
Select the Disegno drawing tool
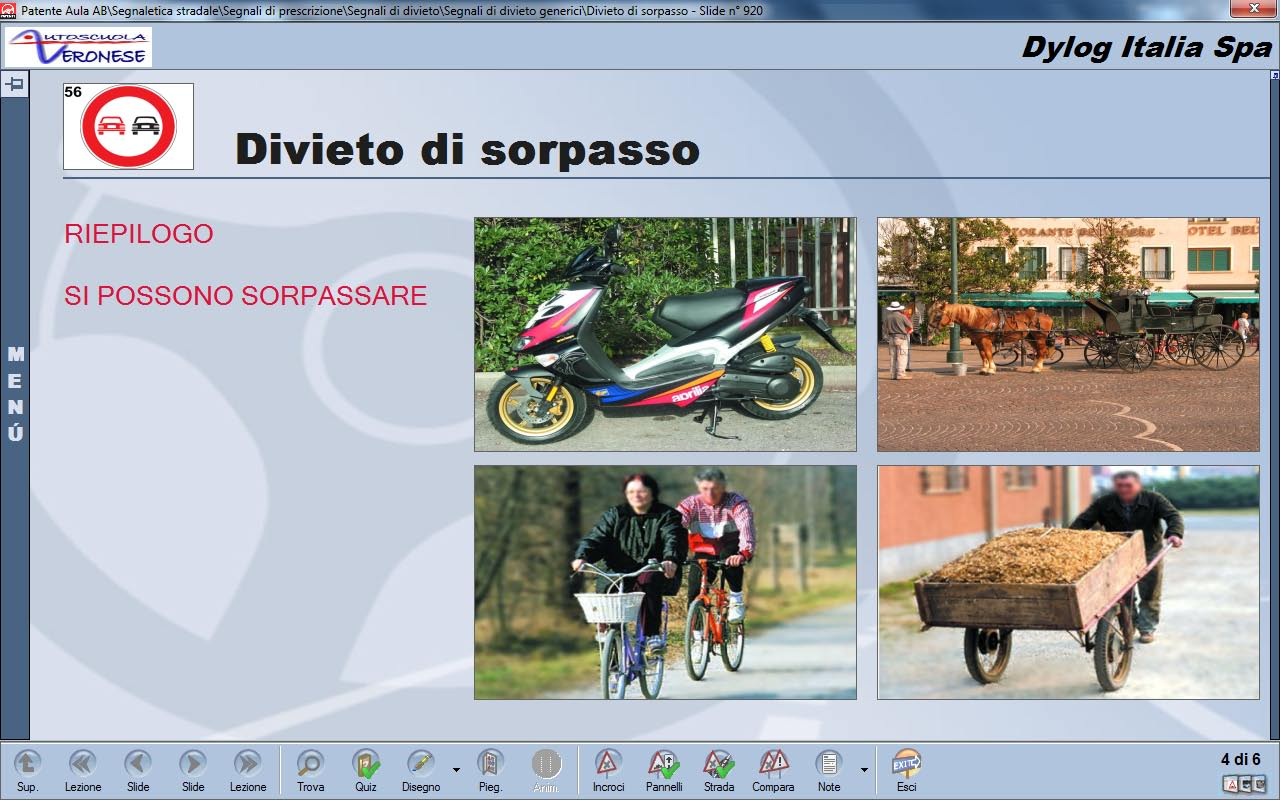[421, 770]
